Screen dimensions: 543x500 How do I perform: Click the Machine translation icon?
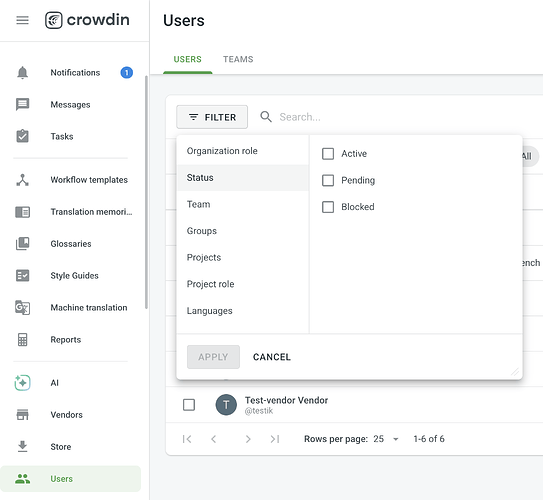point(23,307)
